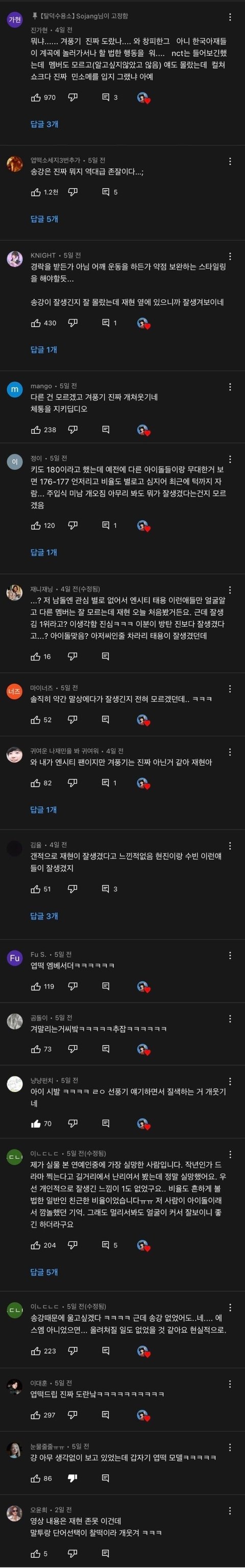Toggle like on mango's comment with 238 likes
This screenshot has width=245, height=1568.
[x=36, y=430]
